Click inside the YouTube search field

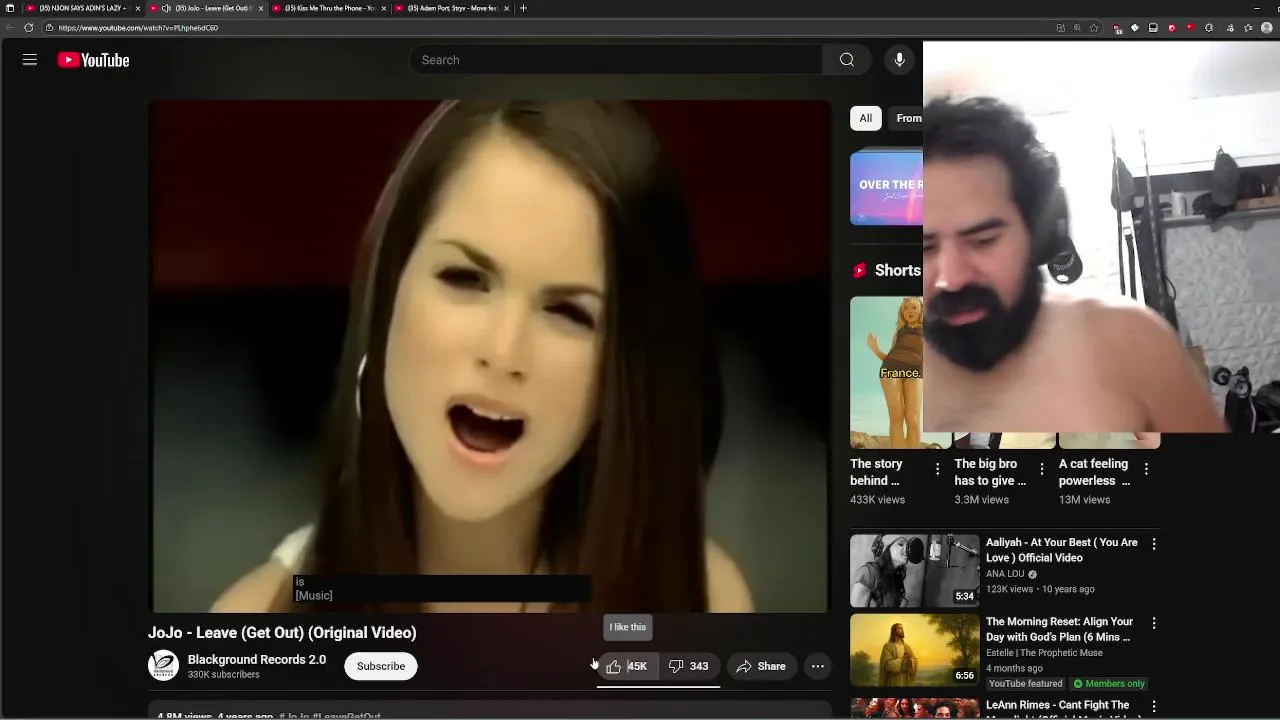click(616, 60)
